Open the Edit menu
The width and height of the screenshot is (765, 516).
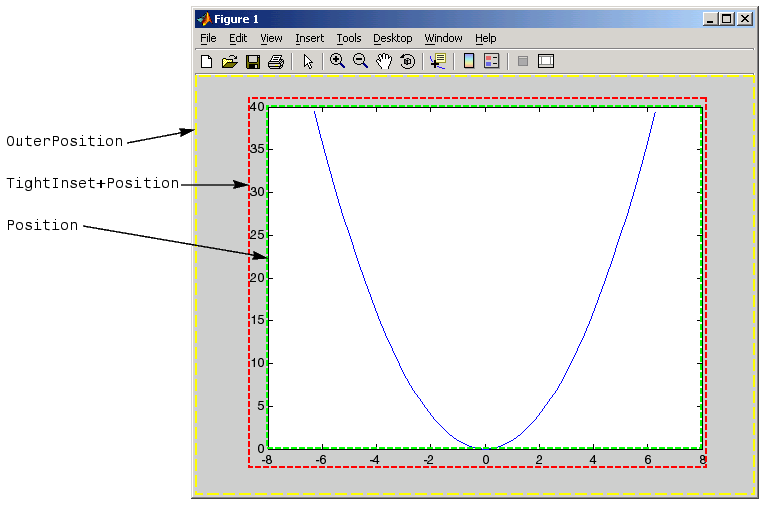[238, 38]
